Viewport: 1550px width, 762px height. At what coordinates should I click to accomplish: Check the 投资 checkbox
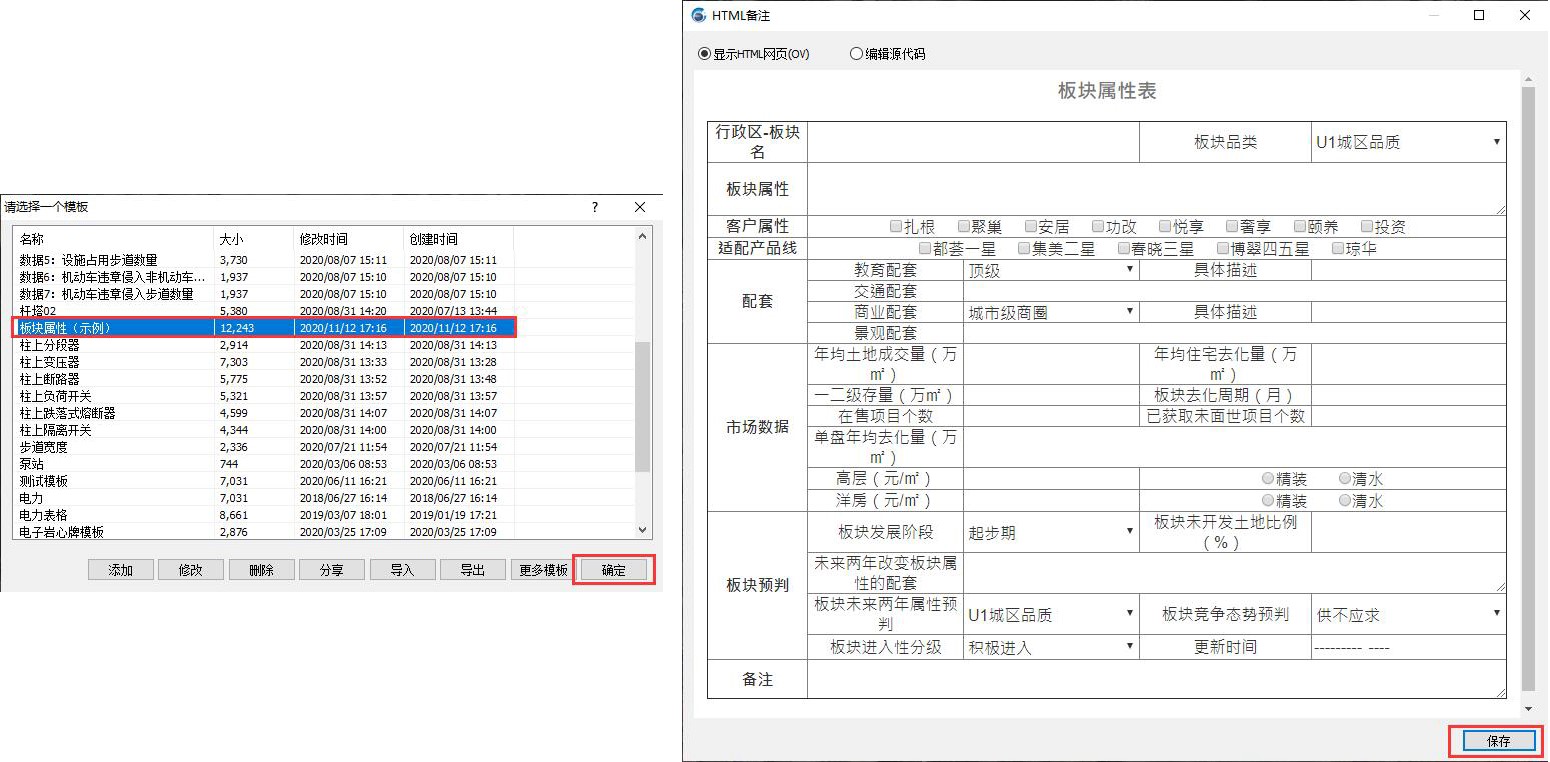1367,226
